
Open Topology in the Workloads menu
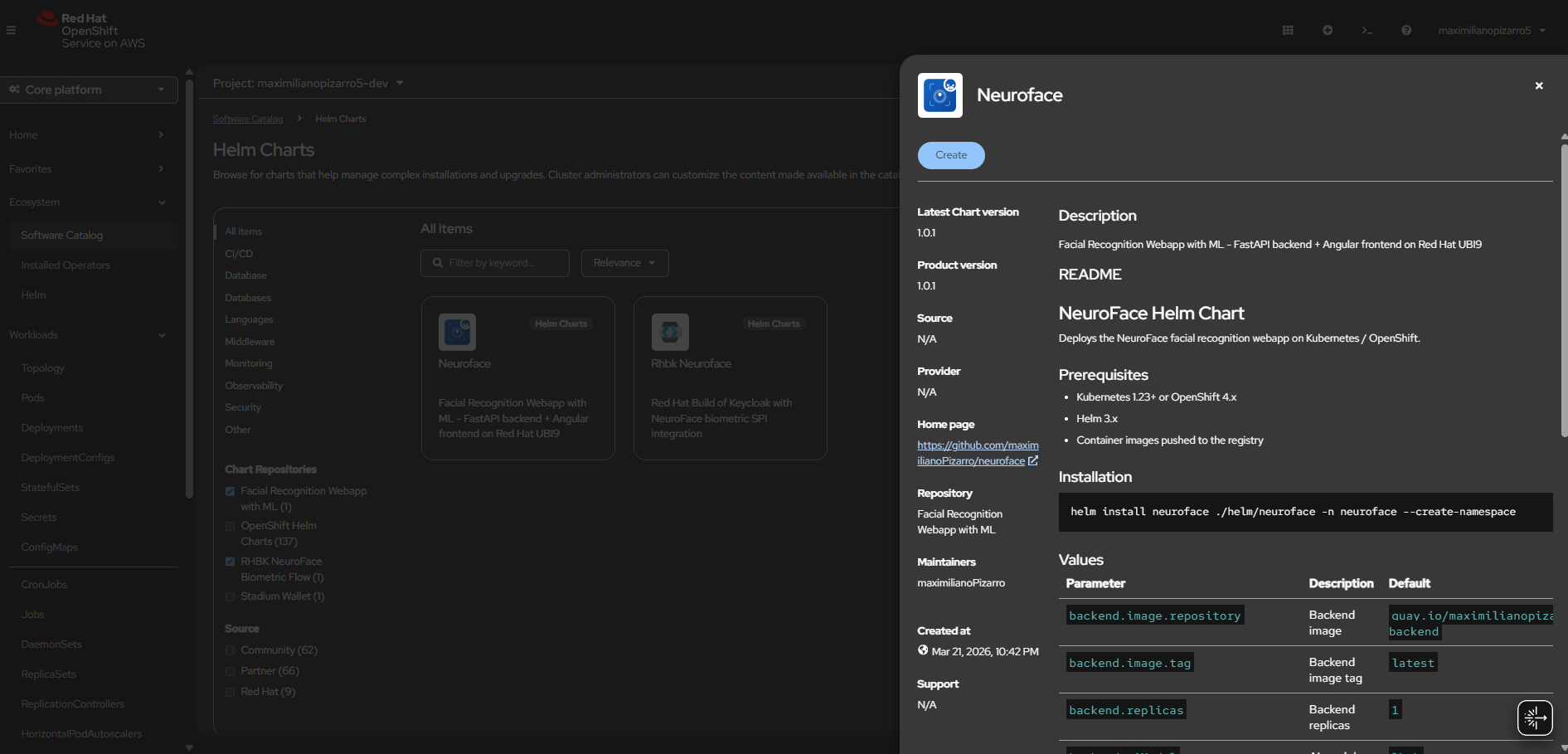pyautogui.click(x=43, y=368)
